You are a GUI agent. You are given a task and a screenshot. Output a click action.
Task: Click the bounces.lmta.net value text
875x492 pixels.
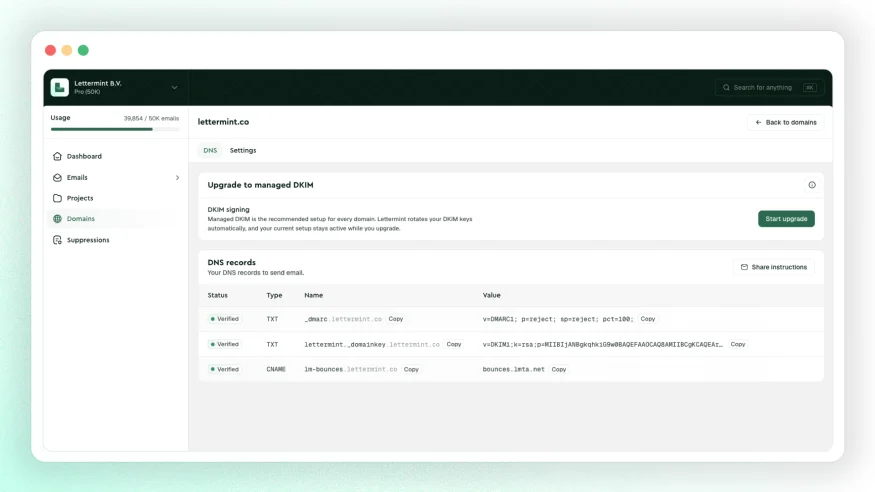(x=513, y=369)
